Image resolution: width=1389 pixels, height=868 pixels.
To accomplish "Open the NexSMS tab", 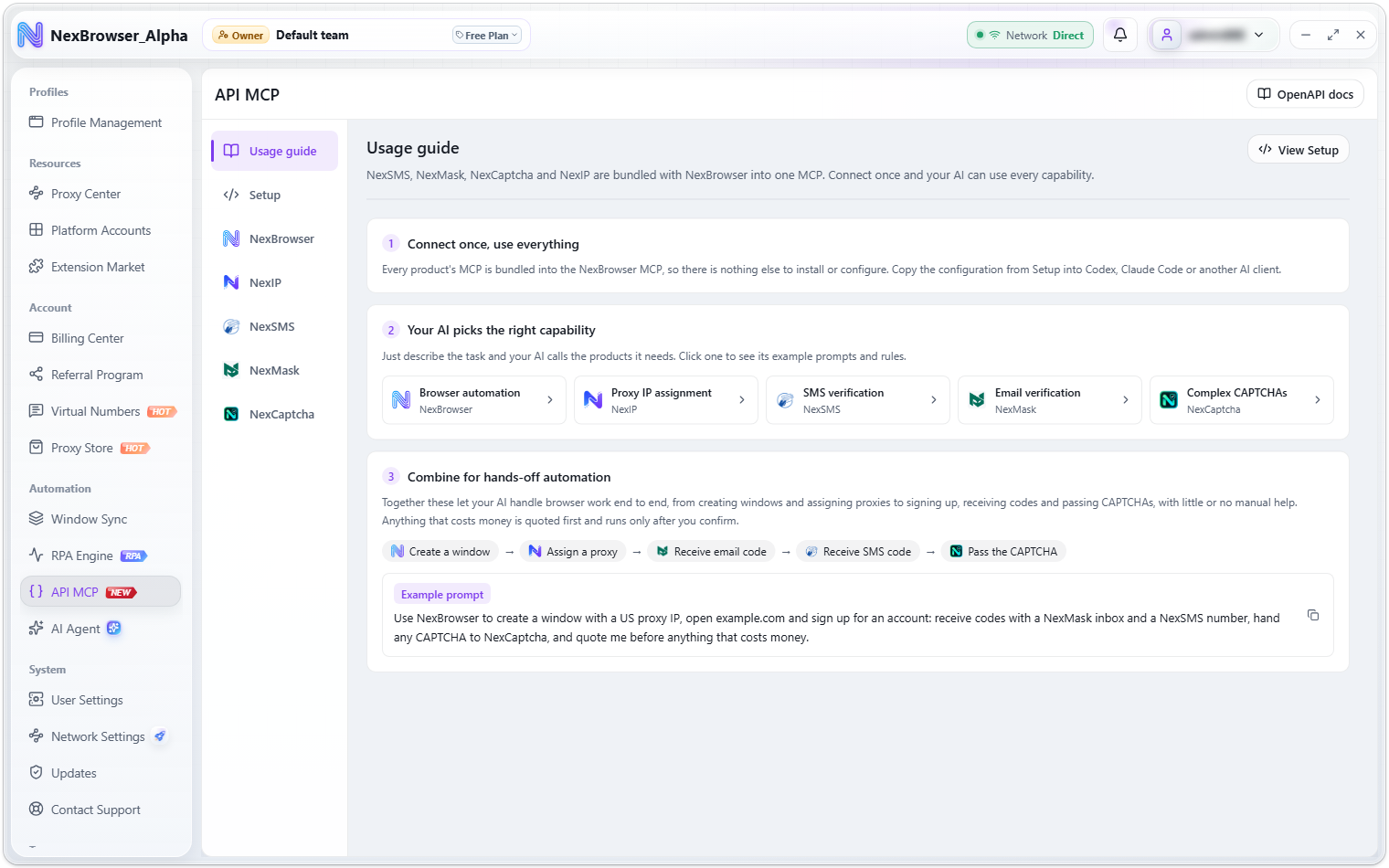I will (x=274, y=326).
